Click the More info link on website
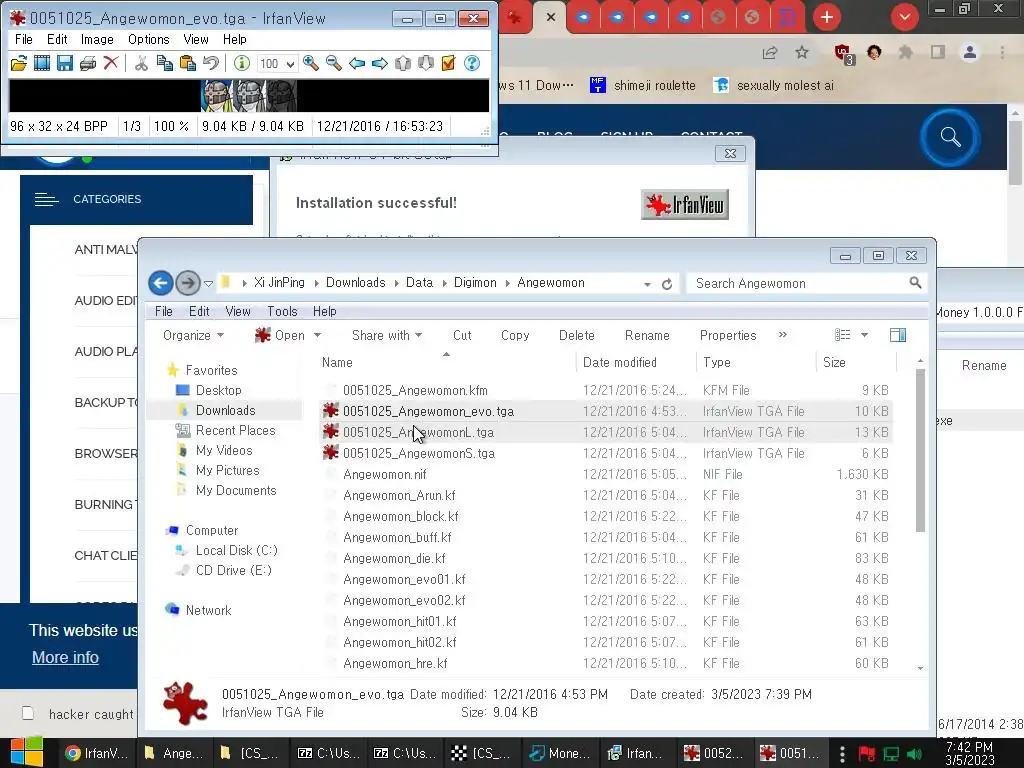1024x768 pixels. [x=65, y=657]
